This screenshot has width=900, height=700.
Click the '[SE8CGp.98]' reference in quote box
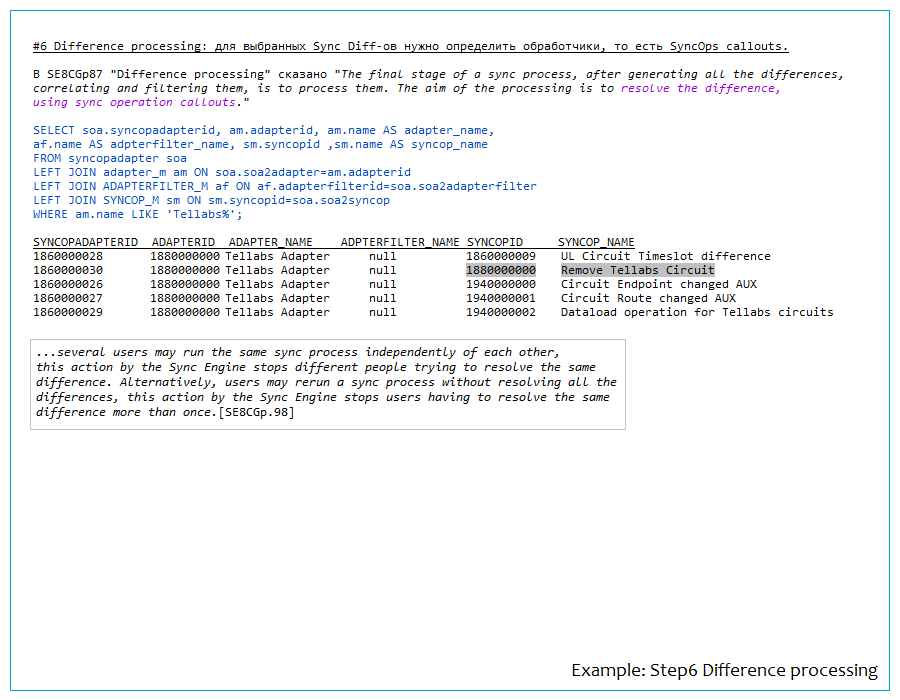click(257, 410)
